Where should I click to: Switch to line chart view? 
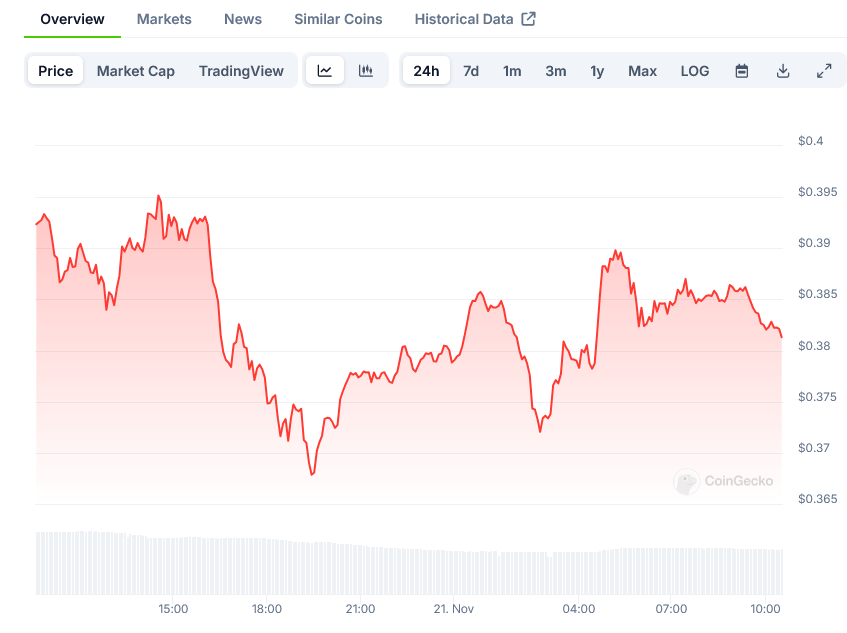tap(325, 71)
